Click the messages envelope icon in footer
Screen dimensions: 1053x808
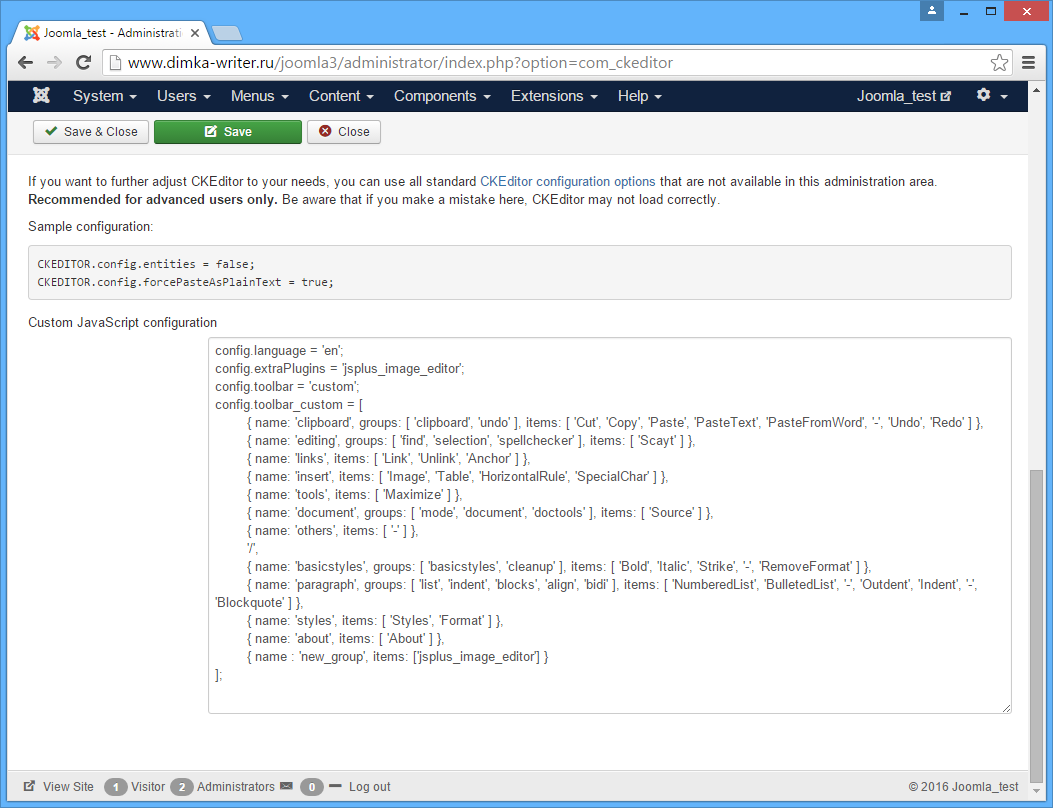tap(286, 787)
